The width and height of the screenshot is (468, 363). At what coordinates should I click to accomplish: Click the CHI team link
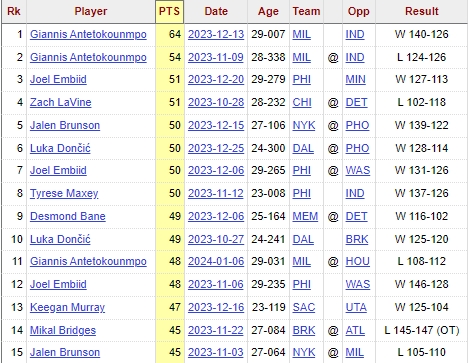coord(302,102)
